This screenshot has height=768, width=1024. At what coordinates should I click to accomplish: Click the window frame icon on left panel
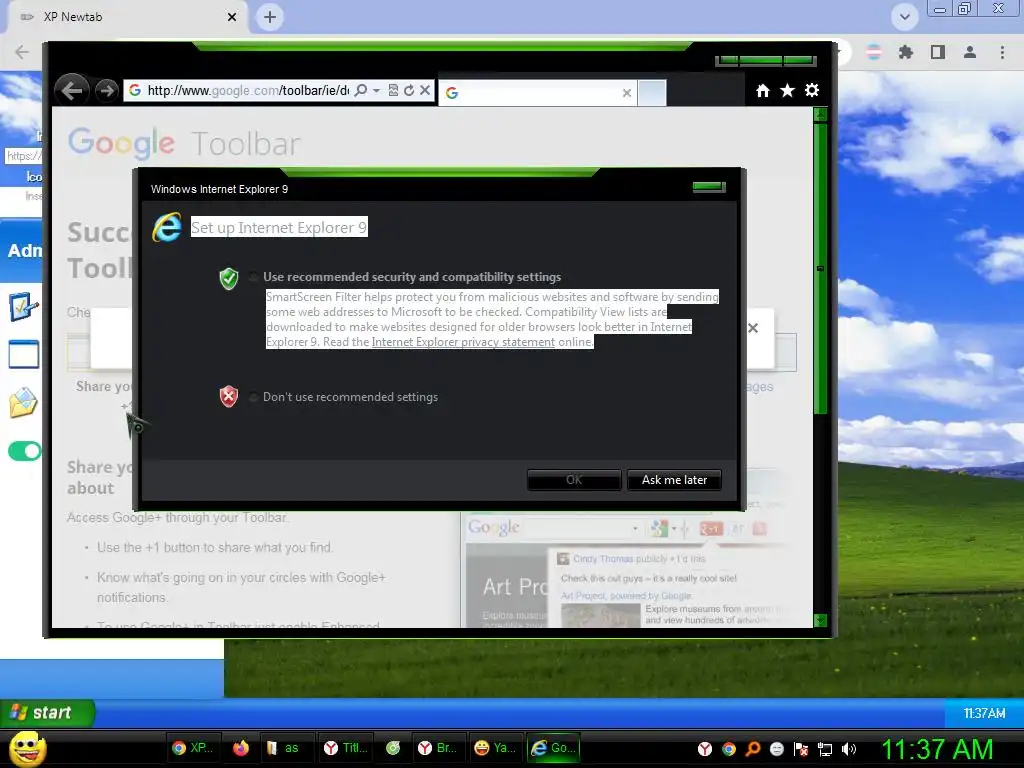pos(24,355)
